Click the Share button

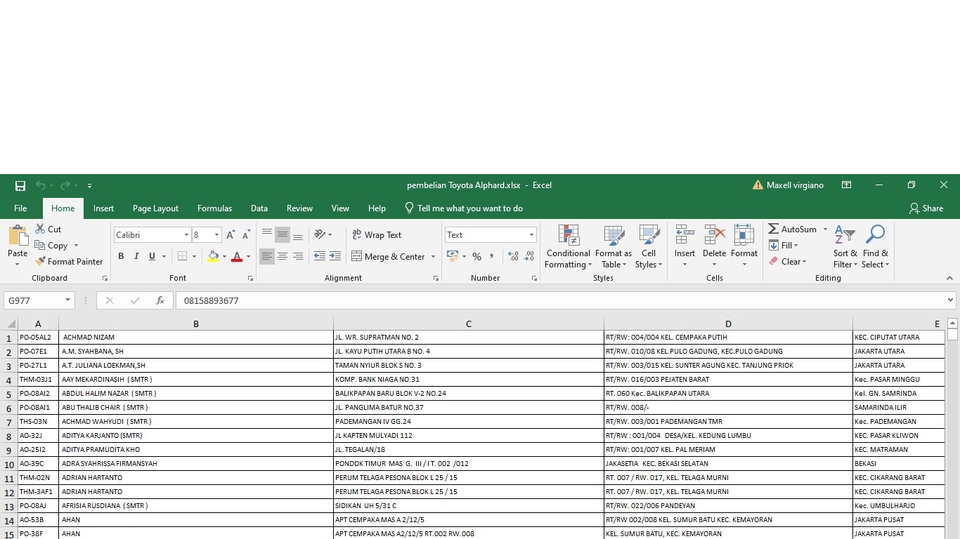pyautogui.click(x=926, y=208)
